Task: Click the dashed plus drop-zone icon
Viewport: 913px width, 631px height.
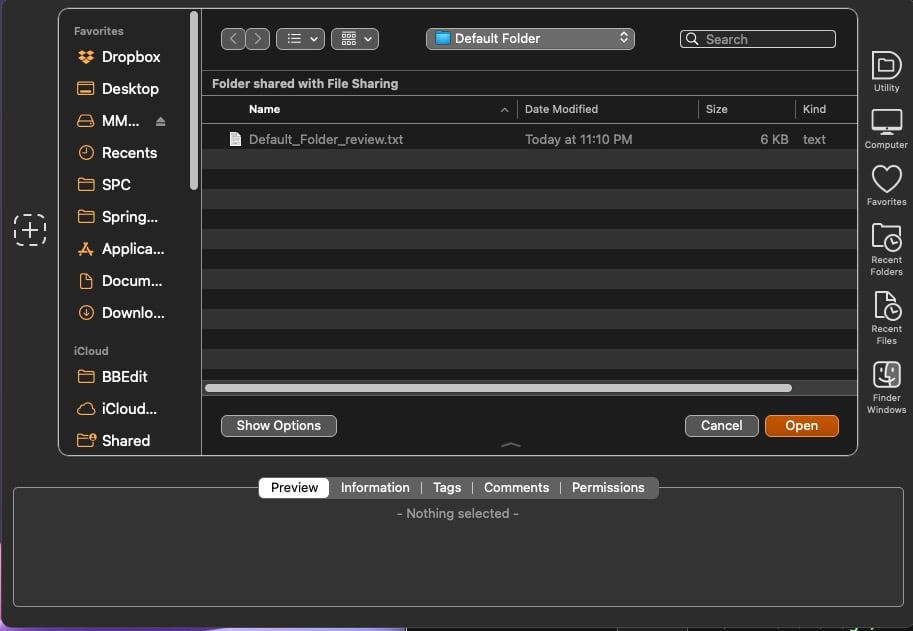Action: pos(30,230)
